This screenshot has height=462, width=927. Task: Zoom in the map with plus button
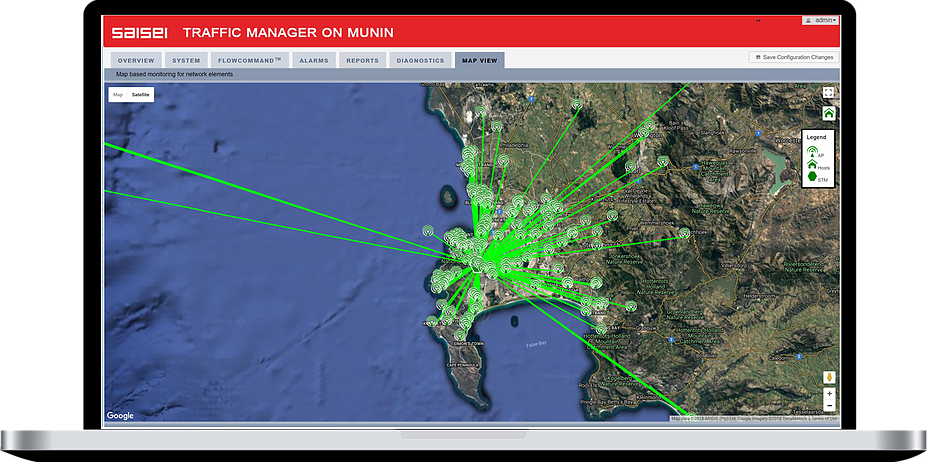829,394
